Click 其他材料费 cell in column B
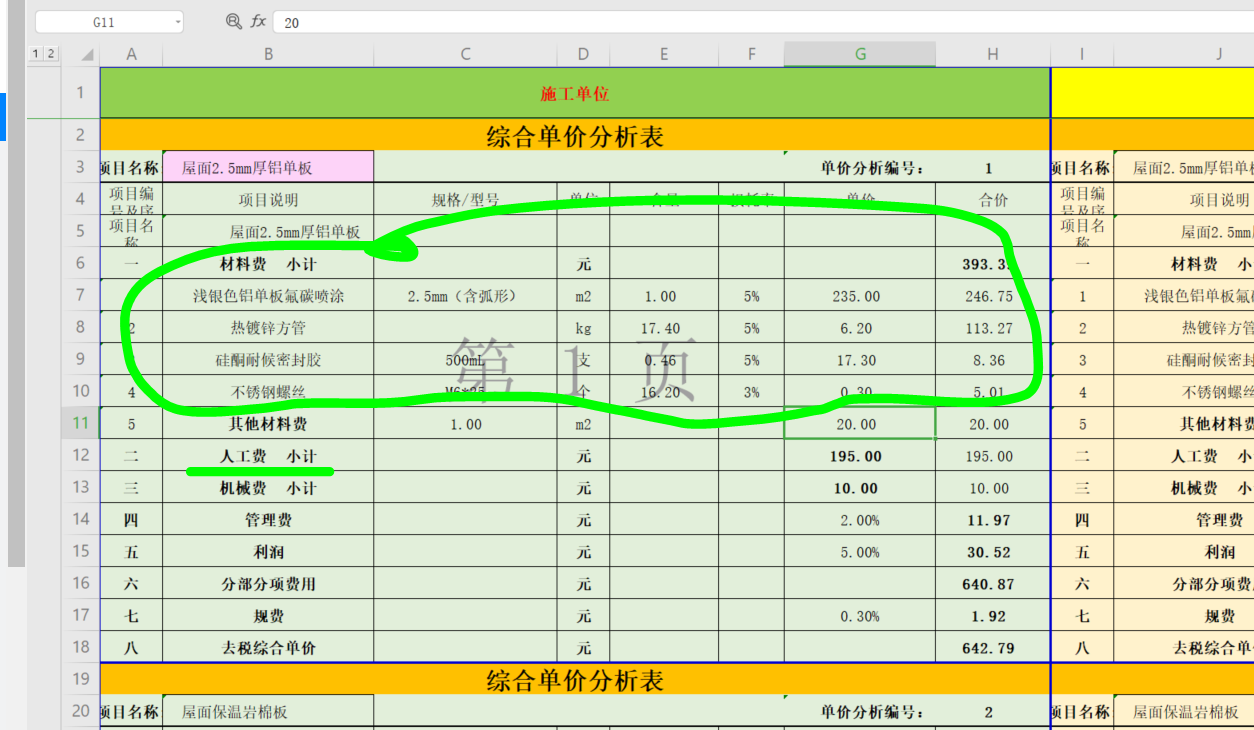The height and width of the screenshot is (730, 1254). pyautogui.click(x=268, y=424)
